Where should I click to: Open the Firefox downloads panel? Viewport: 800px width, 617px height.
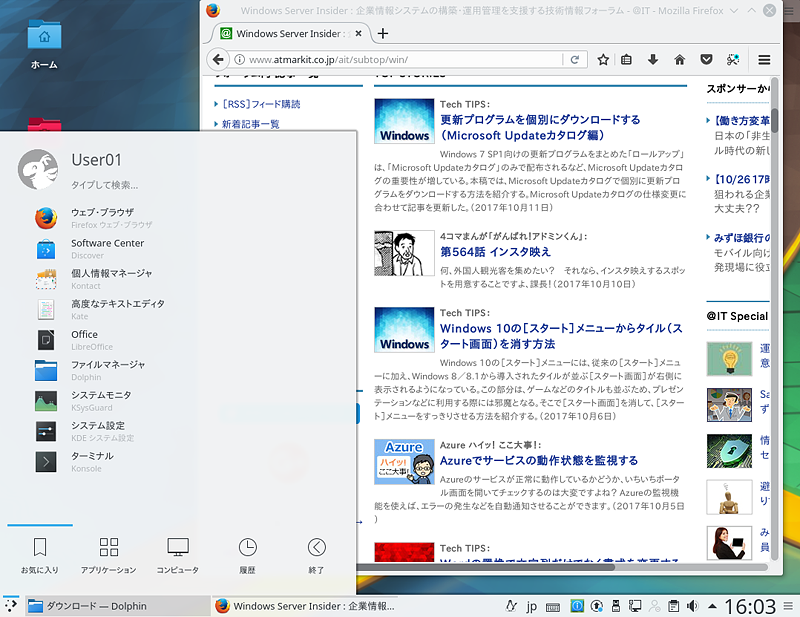[652, 60]
